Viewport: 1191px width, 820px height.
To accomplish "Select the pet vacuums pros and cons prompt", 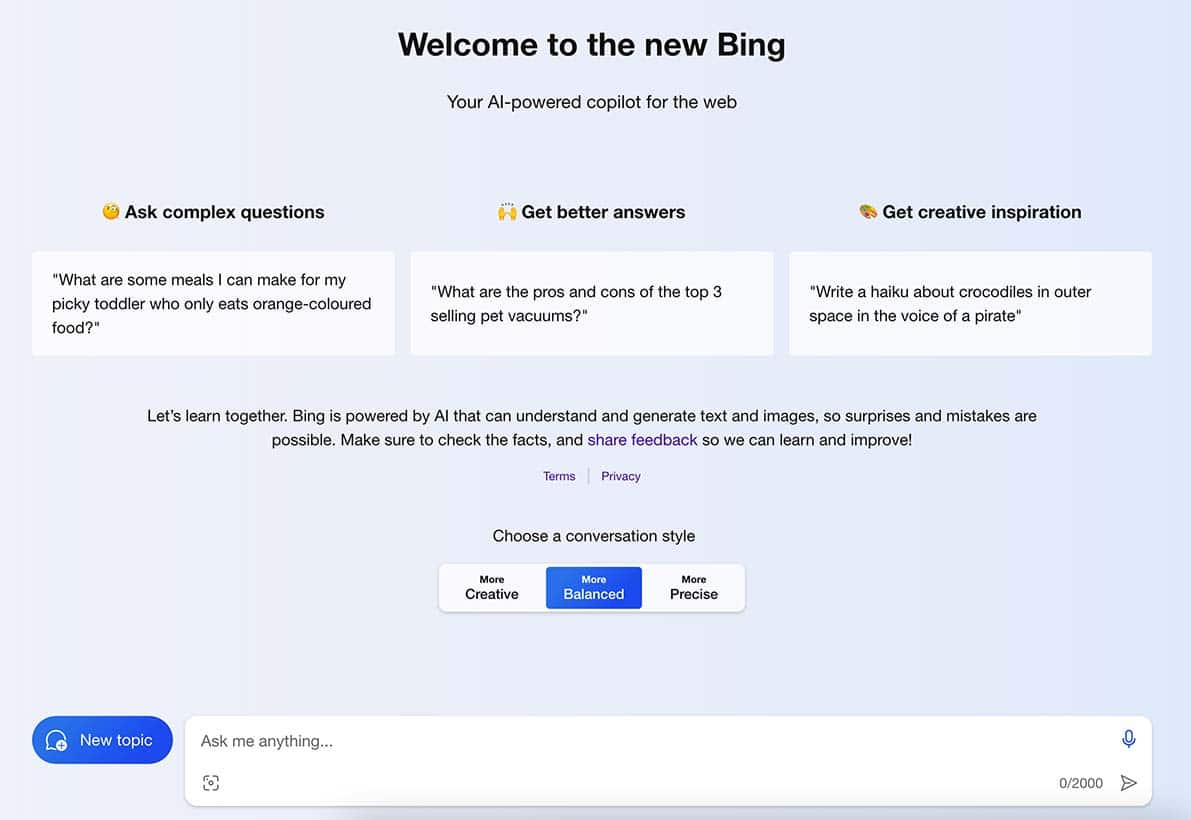I will tap(591, 303).
